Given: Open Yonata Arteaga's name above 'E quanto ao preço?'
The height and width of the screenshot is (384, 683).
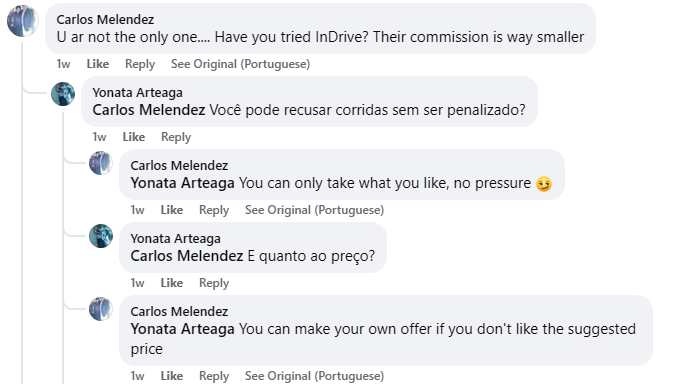Looking at the screenshot, I should click(x=176, y=239).
